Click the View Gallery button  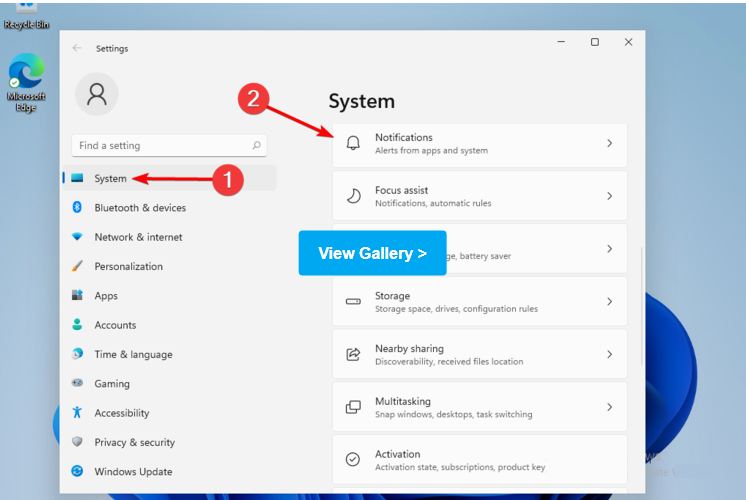(373, 253)
